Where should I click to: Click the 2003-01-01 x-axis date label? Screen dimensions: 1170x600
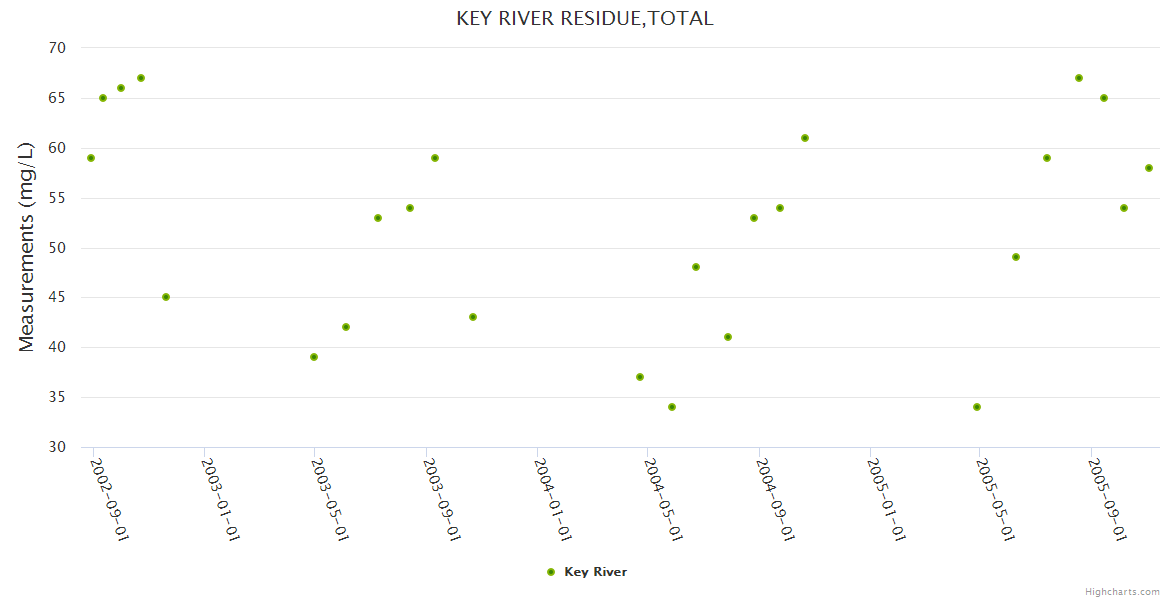(220, 499)
